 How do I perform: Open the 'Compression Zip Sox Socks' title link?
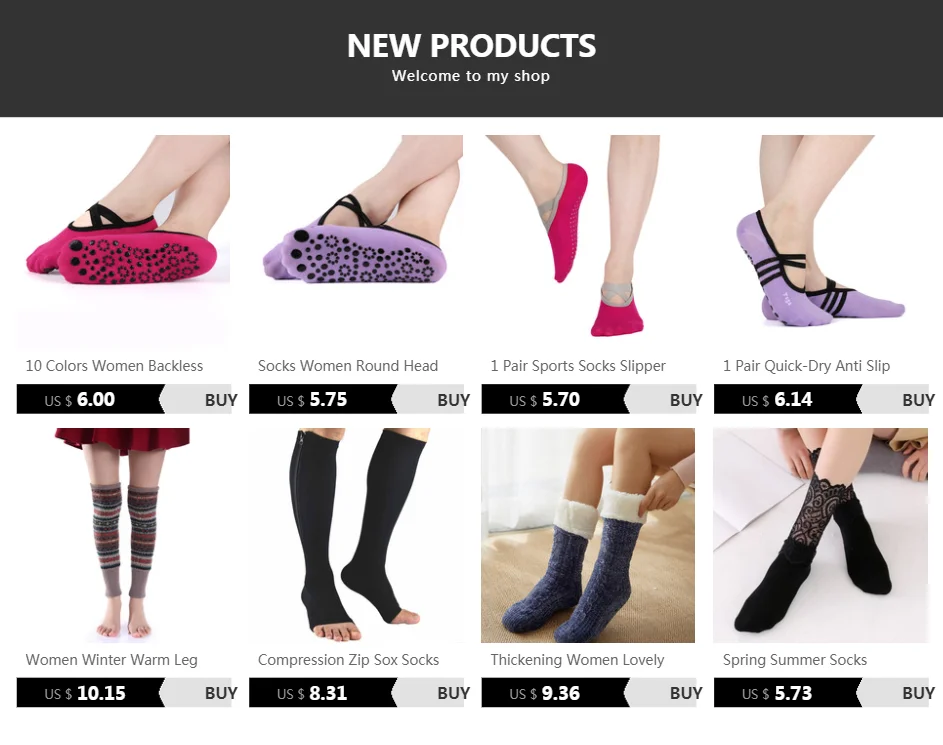[348, 660]
